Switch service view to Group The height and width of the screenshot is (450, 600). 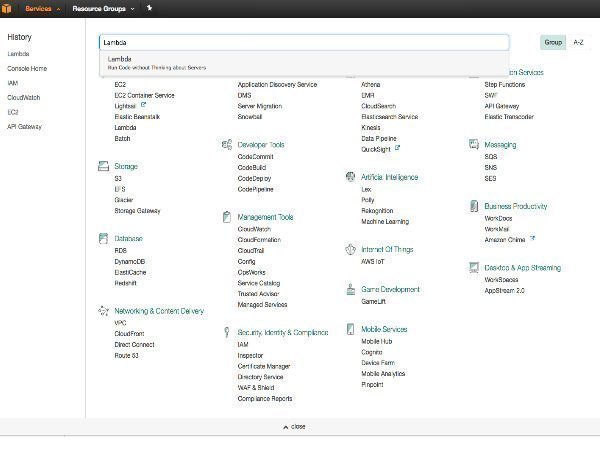click(553, 43)
